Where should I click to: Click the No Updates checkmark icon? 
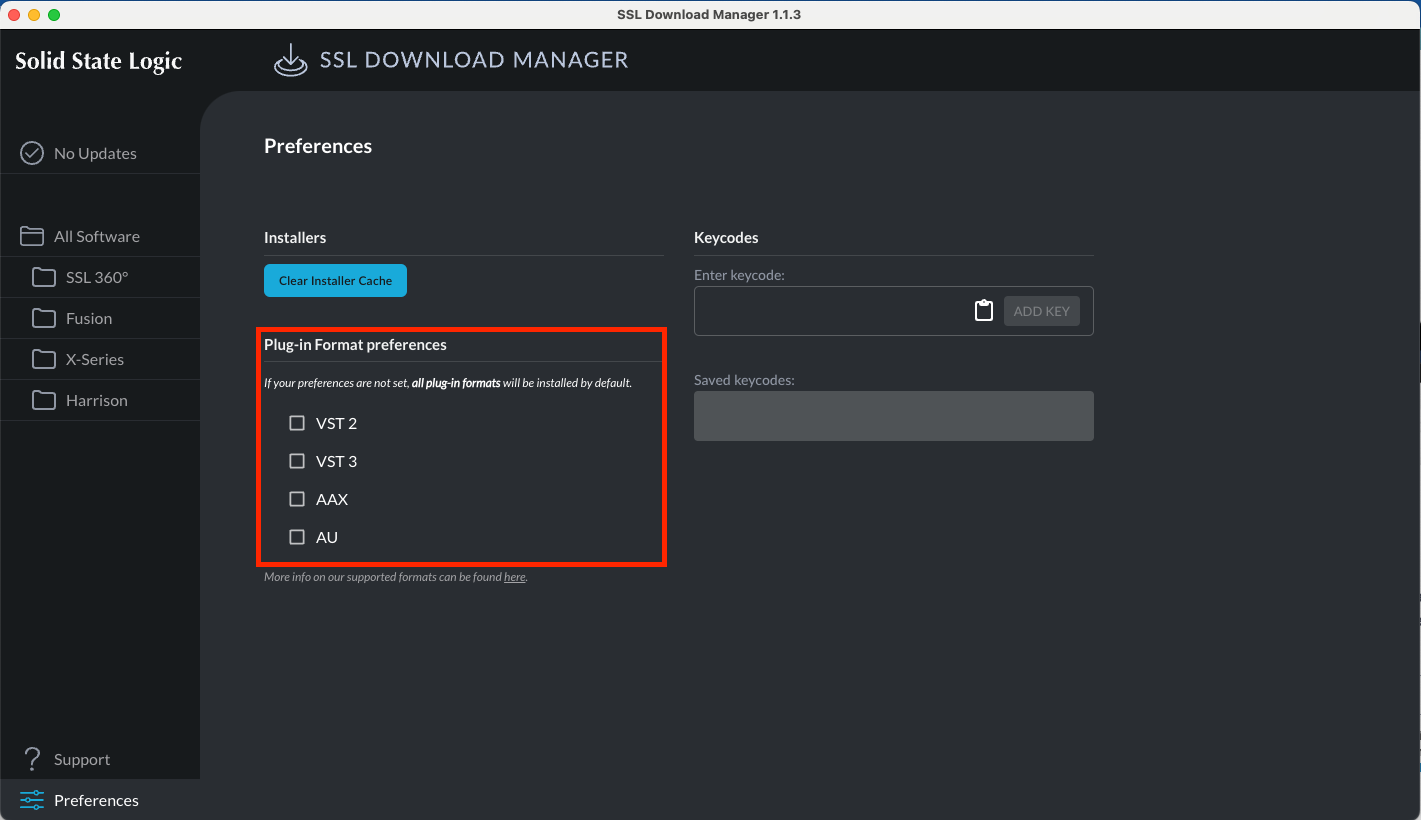pos(32,153)
